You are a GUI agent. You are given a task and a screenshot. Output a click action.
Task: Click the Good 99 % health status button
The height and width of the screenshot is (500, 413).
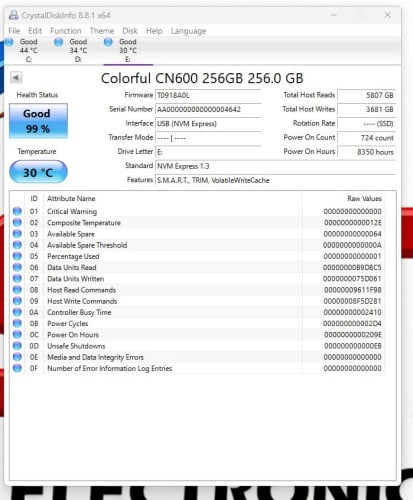(38, 121)
